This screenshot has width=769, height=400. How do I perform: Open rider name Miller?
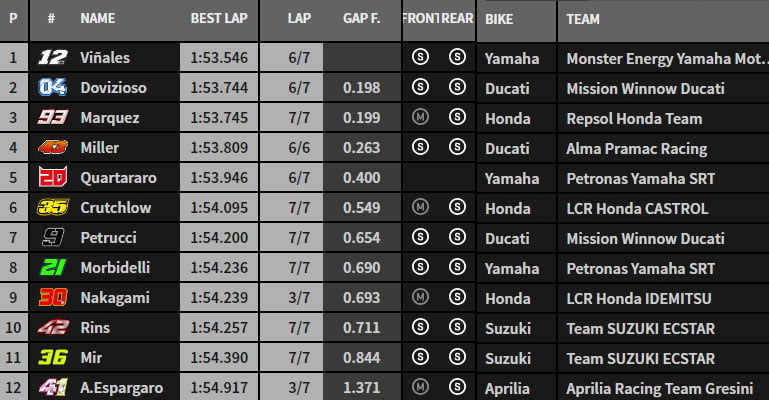pos(100,148)
